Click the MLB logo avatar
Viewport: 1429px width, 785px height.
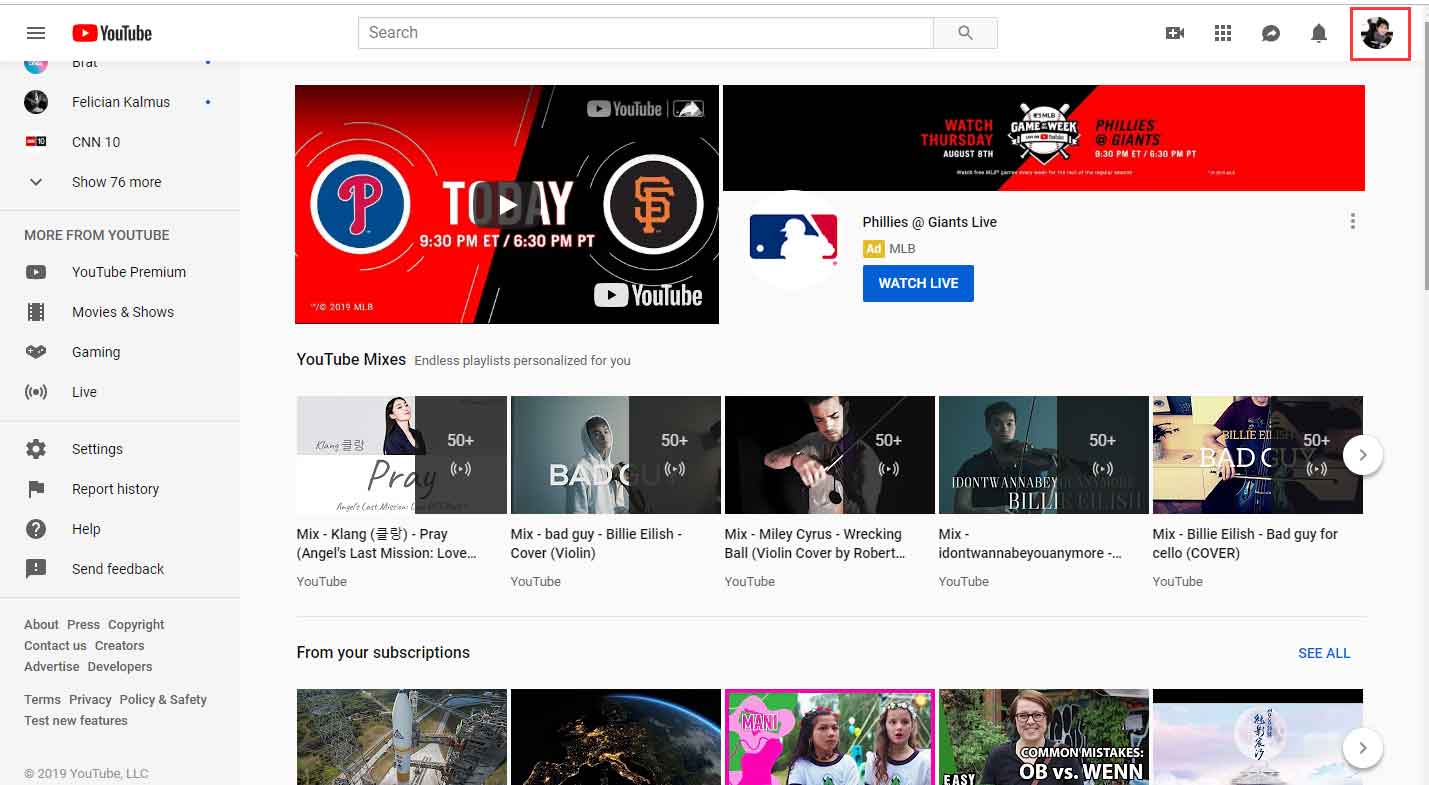tap(793, 239)
